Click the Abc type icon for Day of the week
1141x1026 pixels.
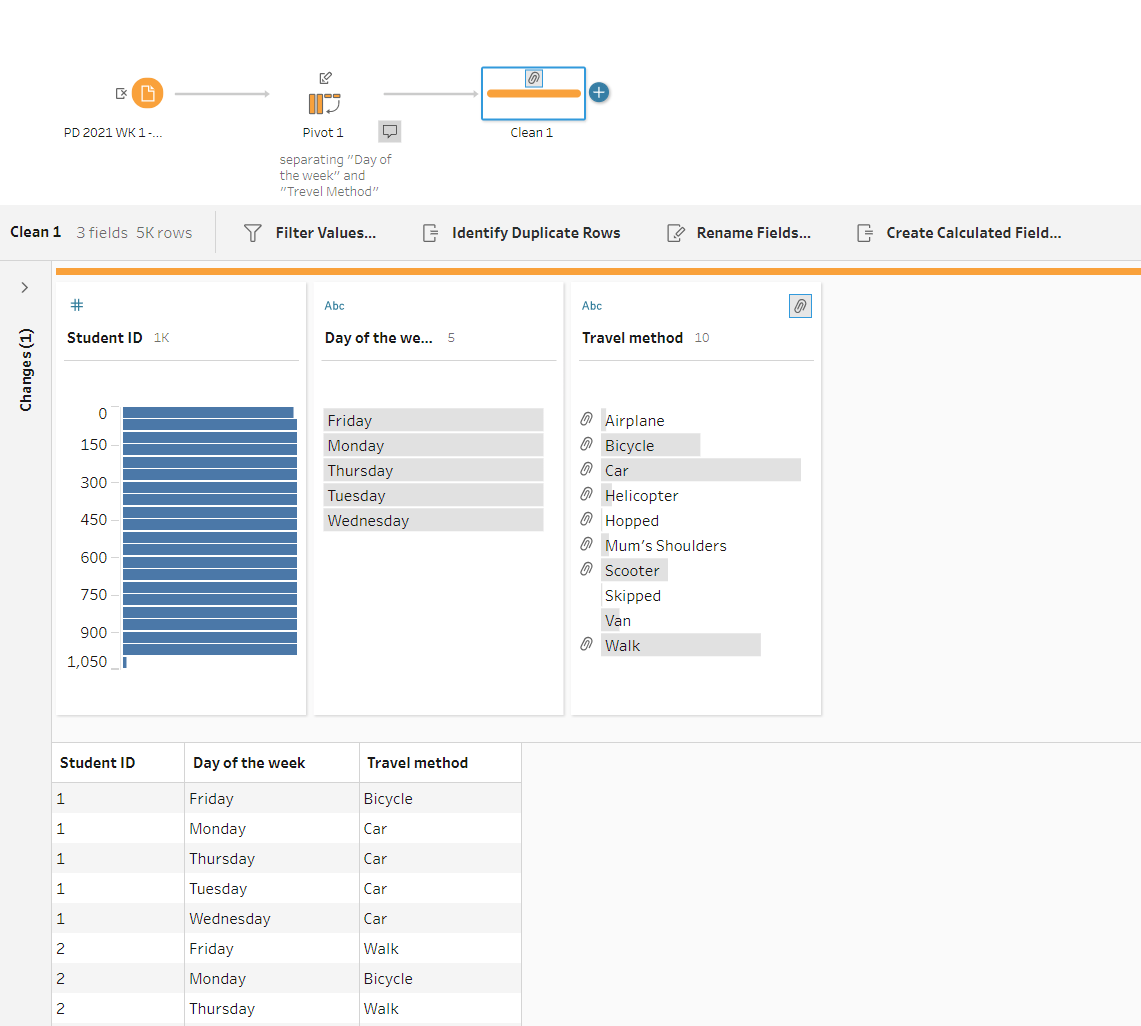(334, 306)
